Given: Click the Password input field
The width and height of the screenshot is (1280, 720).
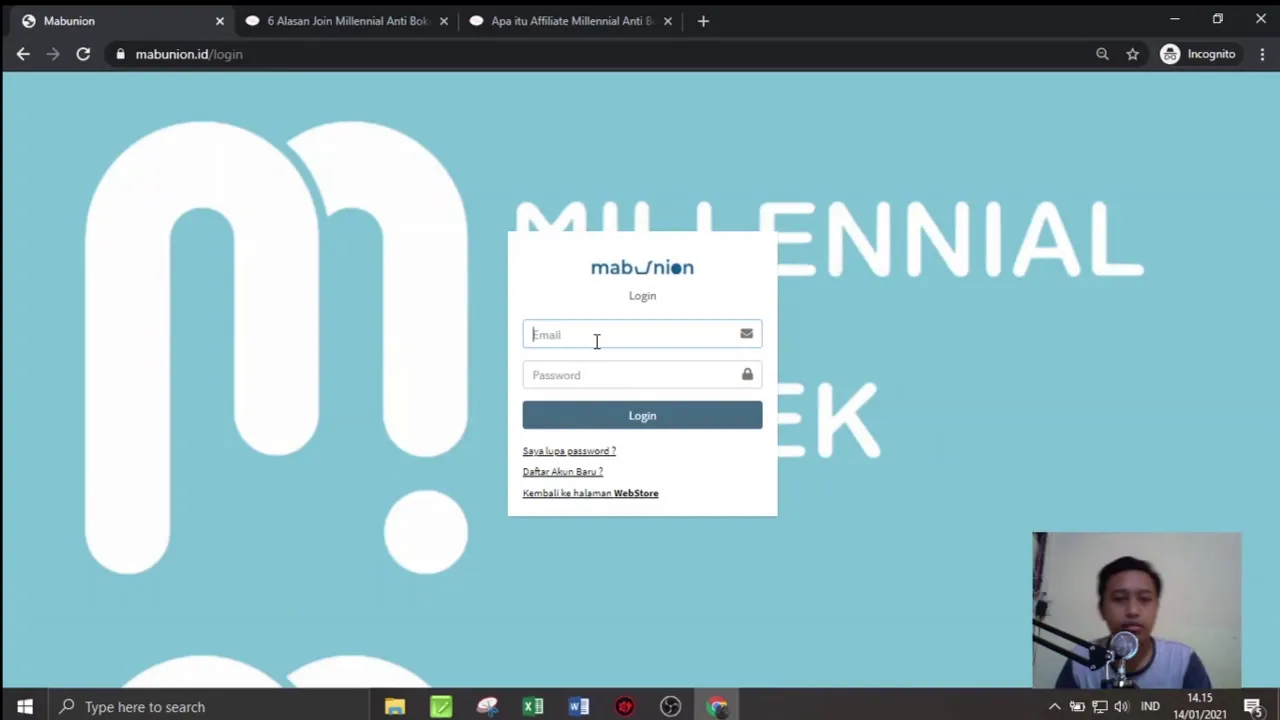Looking at the screenshot, I should point(642,375).
